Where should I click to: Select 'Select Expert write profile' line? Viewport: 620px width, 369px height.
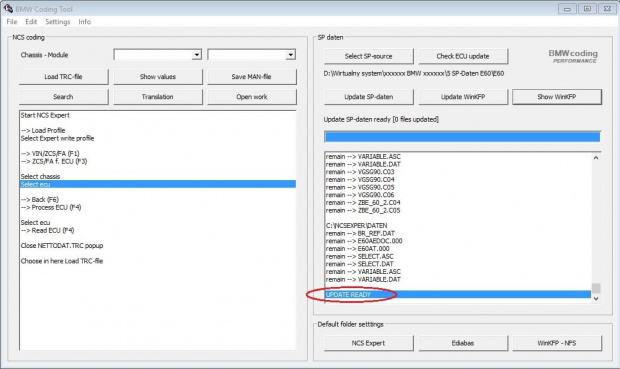coord(57,138)
